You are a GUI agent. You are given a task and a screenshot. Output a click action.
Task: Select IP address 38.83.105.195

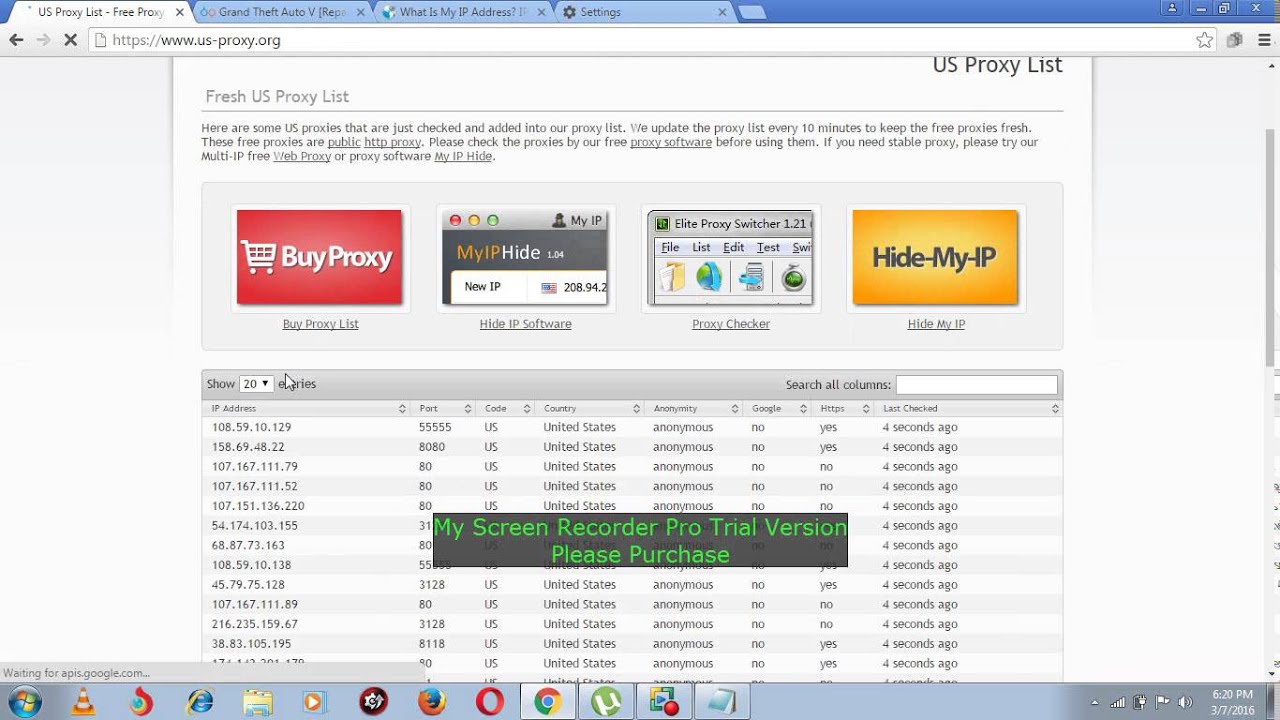pos(251,644)
